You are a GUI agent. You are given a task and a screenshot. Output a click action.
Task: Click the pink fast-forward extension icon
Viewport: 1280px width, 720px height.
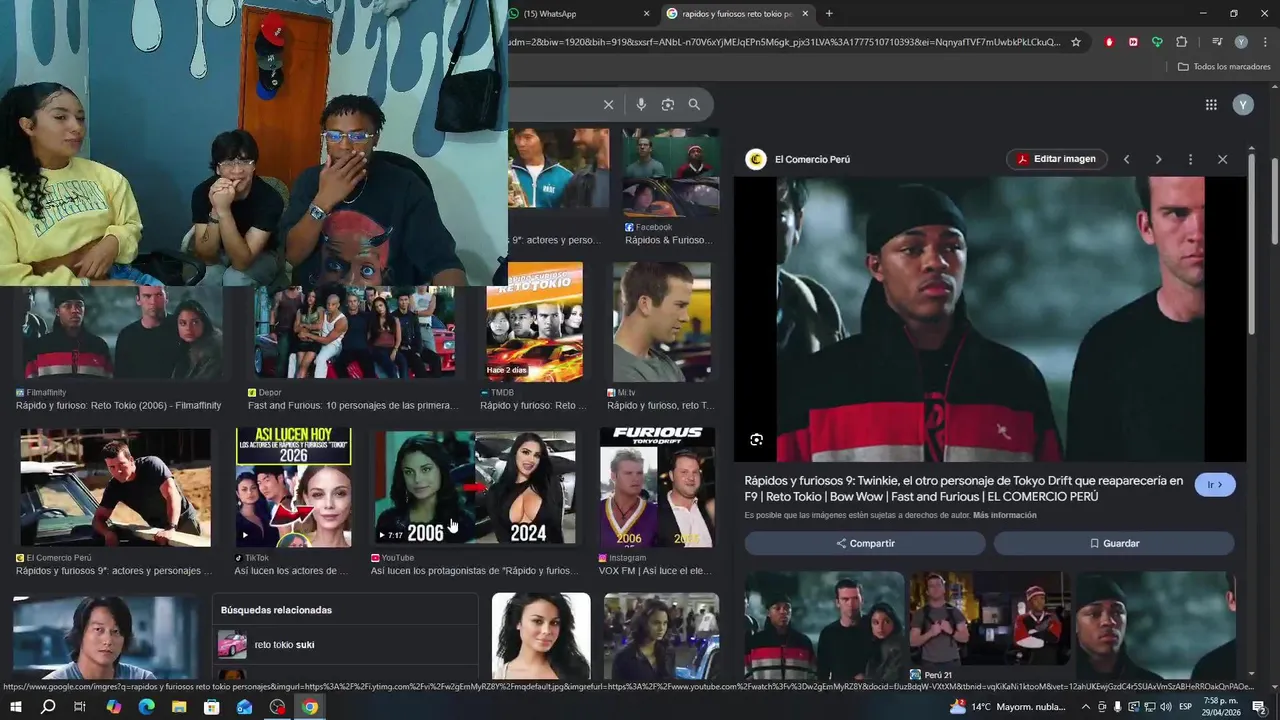pos(1133,42)
